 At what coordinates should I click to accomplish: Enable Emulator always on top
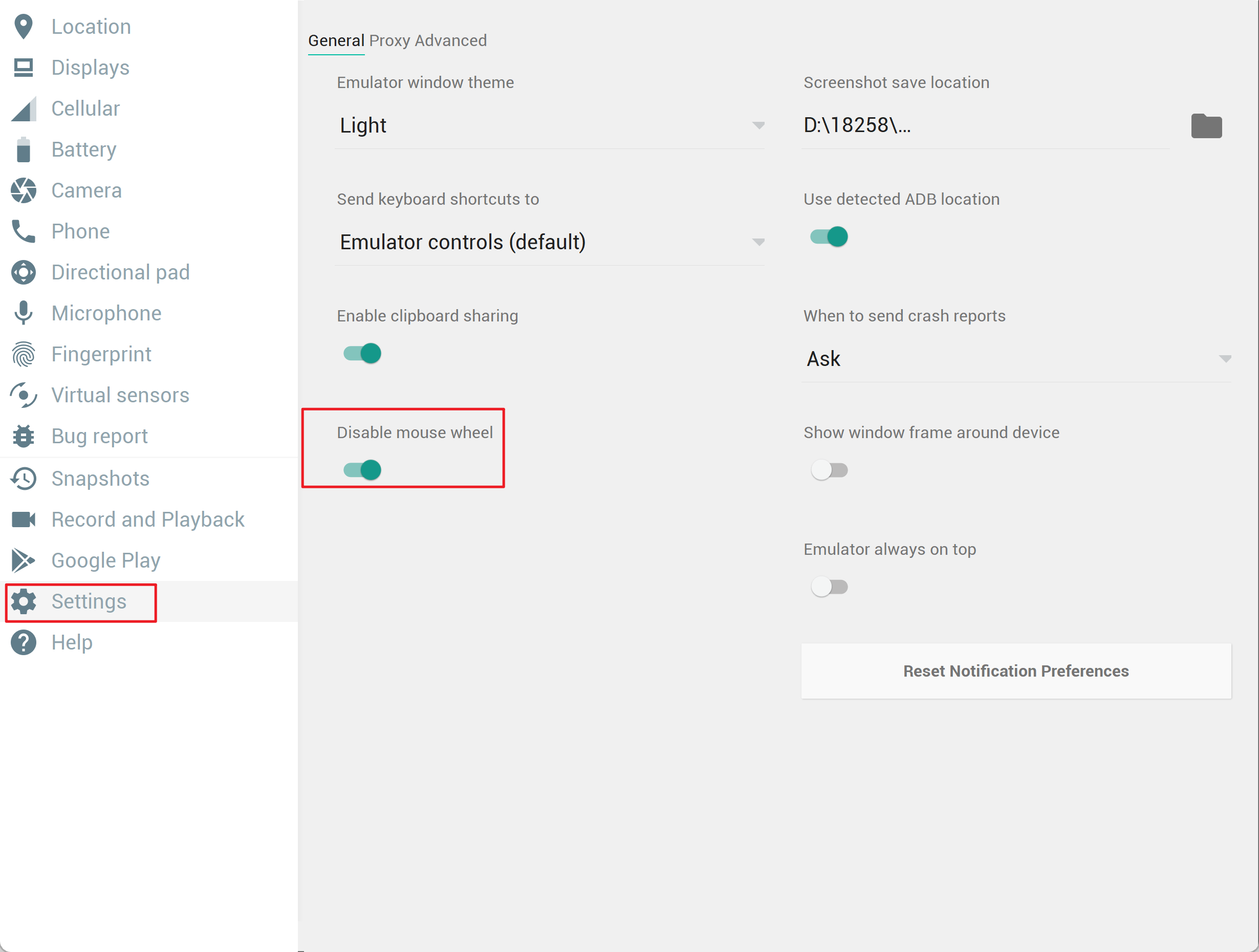[x=829, y=587]
